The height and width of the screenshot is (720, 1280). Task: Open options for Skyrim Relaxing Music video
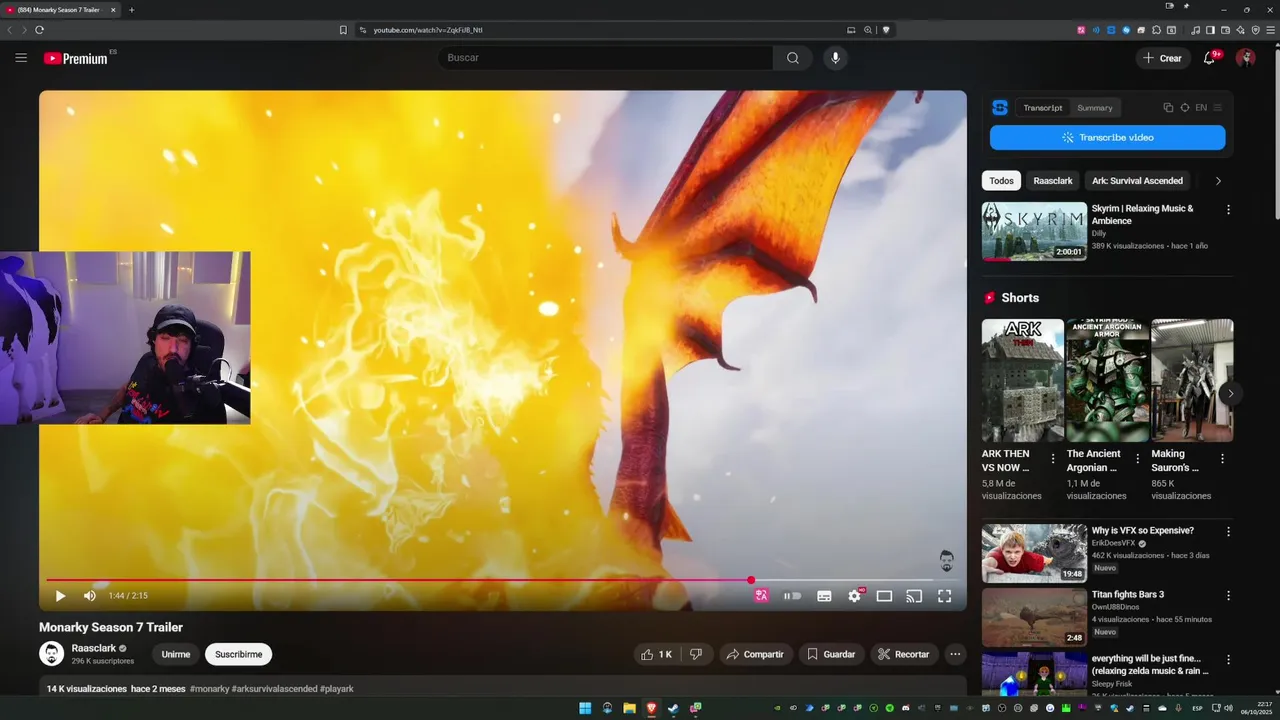click(1228, 210)
